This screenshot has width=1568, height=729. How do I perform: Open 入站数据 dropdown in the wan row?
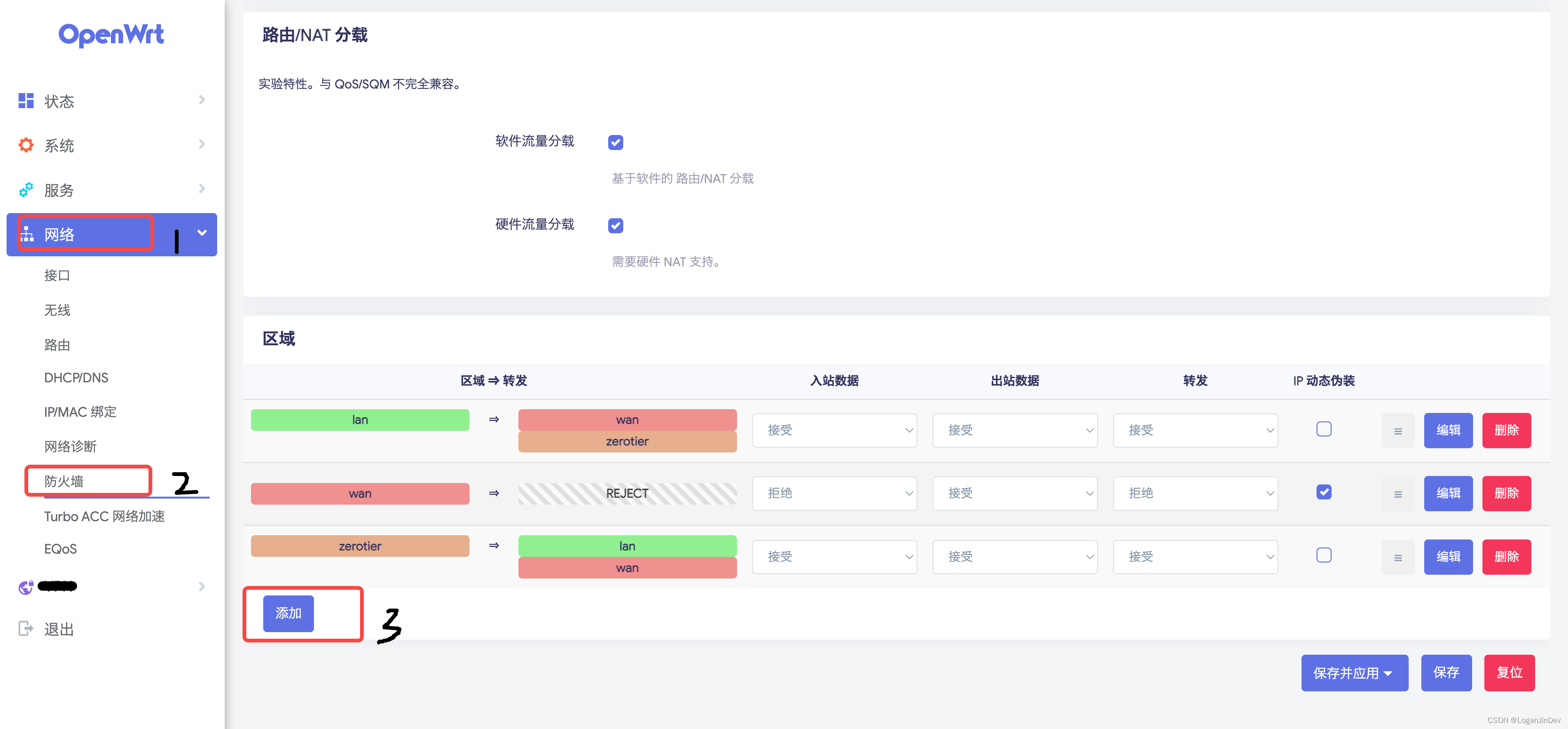click(x=834, y=493)
